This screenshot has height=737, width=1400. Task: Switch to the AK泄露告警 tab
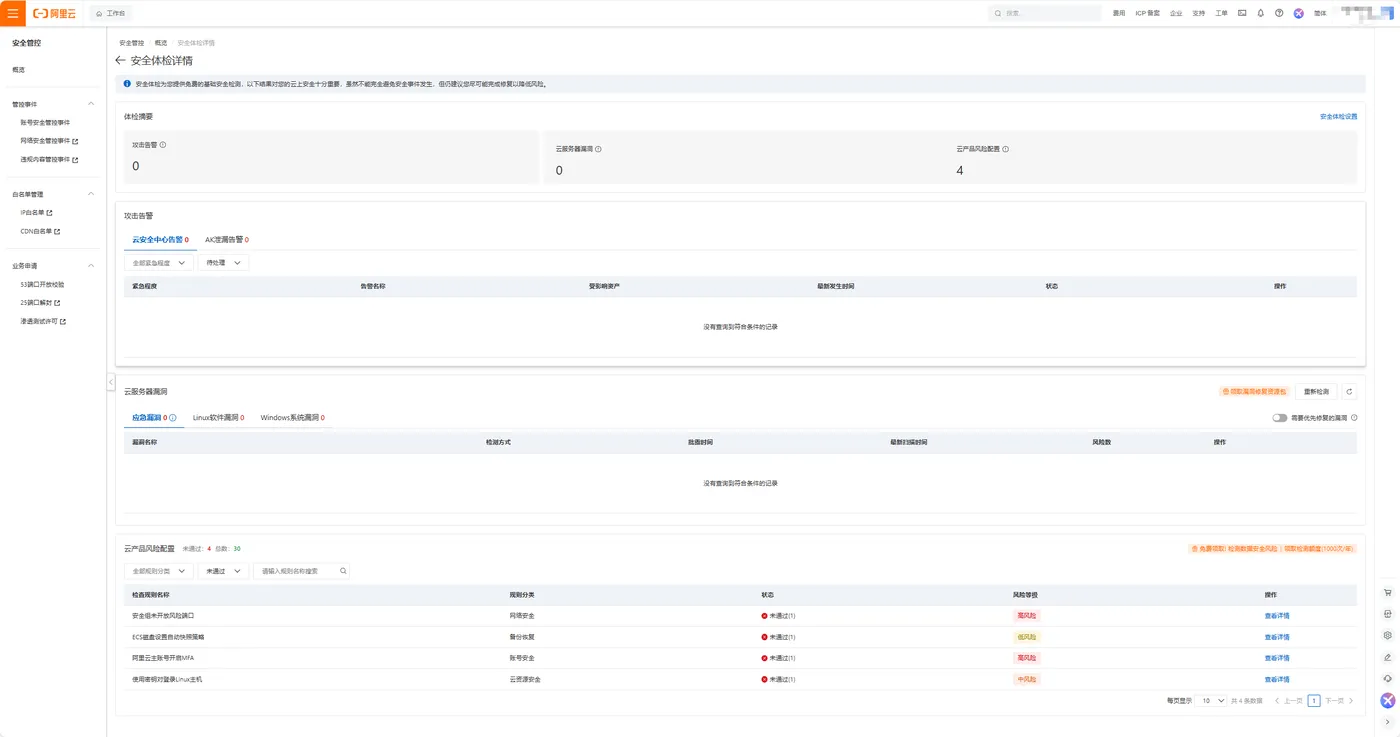pyautogui.click(x=227, y=240)
